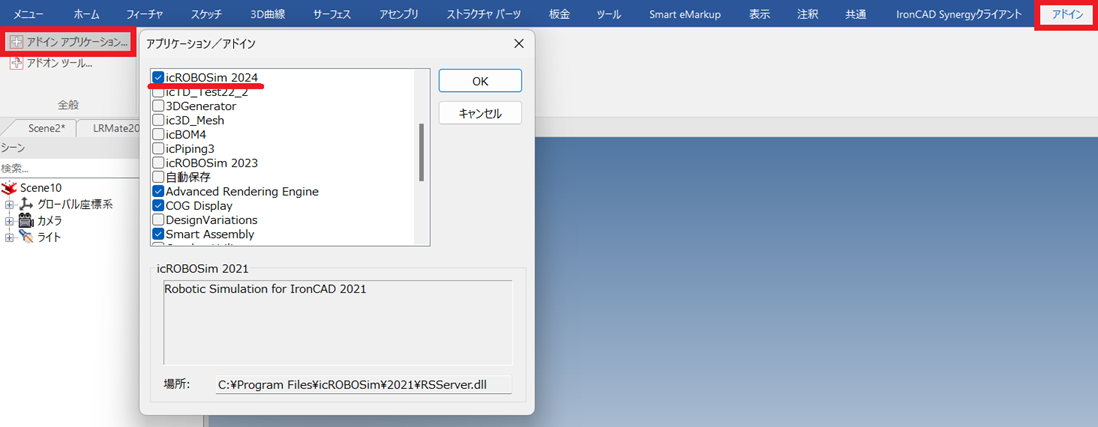Screen dimensions: 1098x427
Task: Click the キャンセル button
Action: pos(480,113)
